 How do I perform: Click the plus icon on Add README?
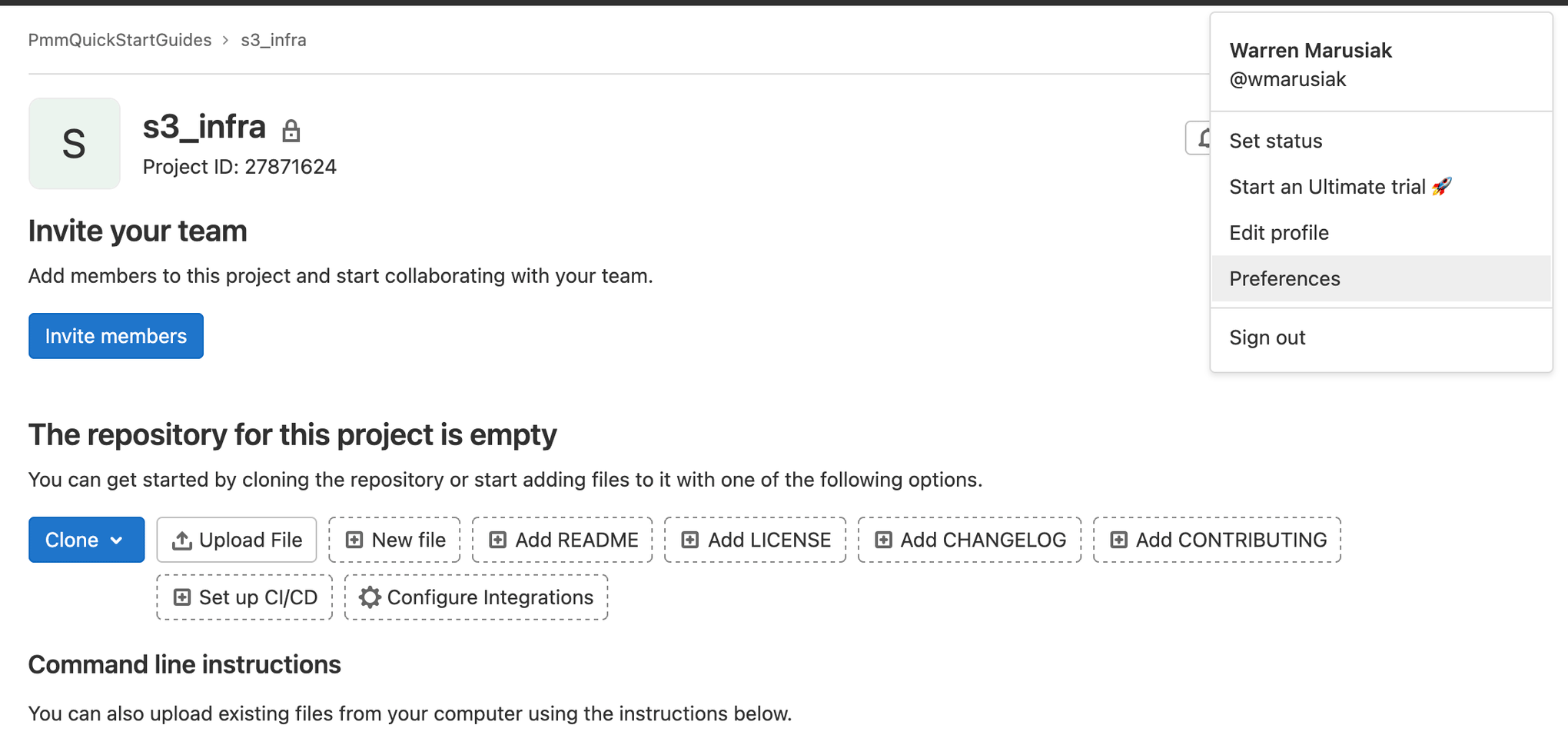(x=497, y=539)
